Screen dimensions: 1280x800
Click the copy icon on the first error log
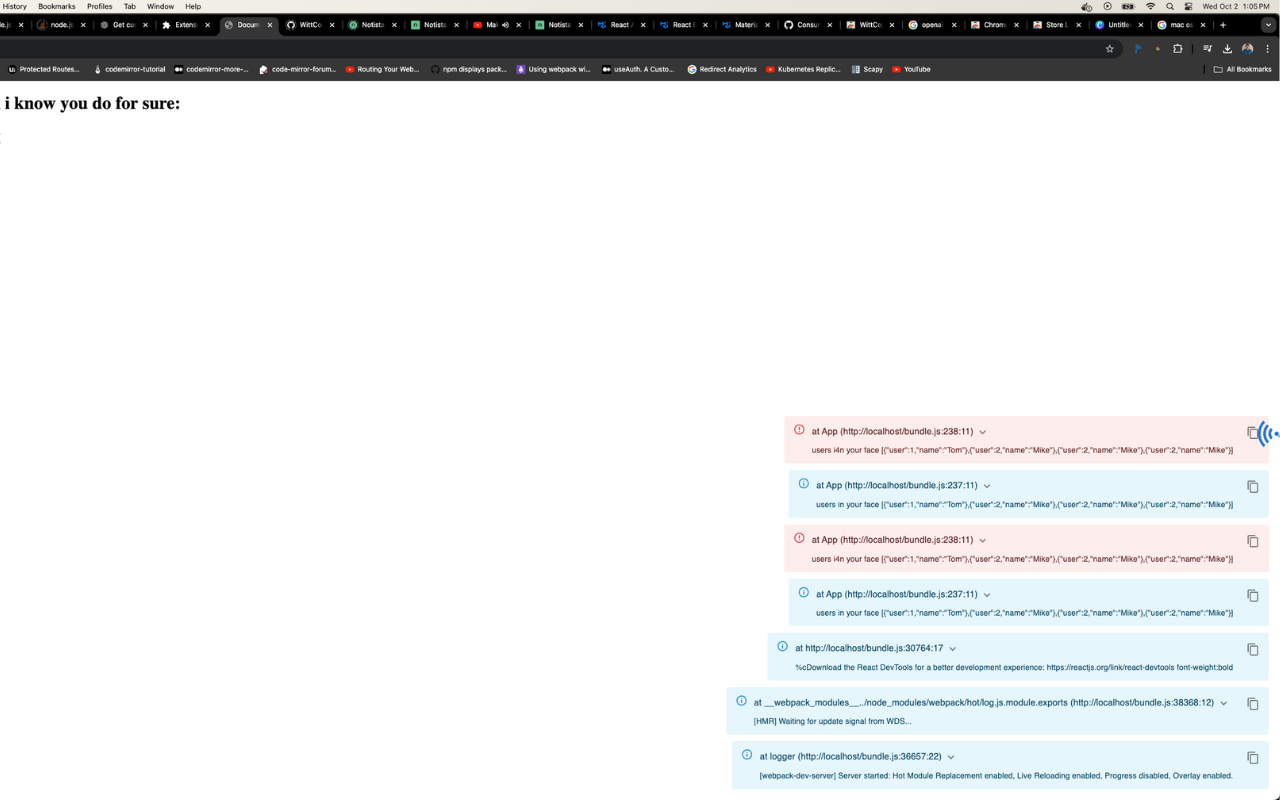[1253, 432]
